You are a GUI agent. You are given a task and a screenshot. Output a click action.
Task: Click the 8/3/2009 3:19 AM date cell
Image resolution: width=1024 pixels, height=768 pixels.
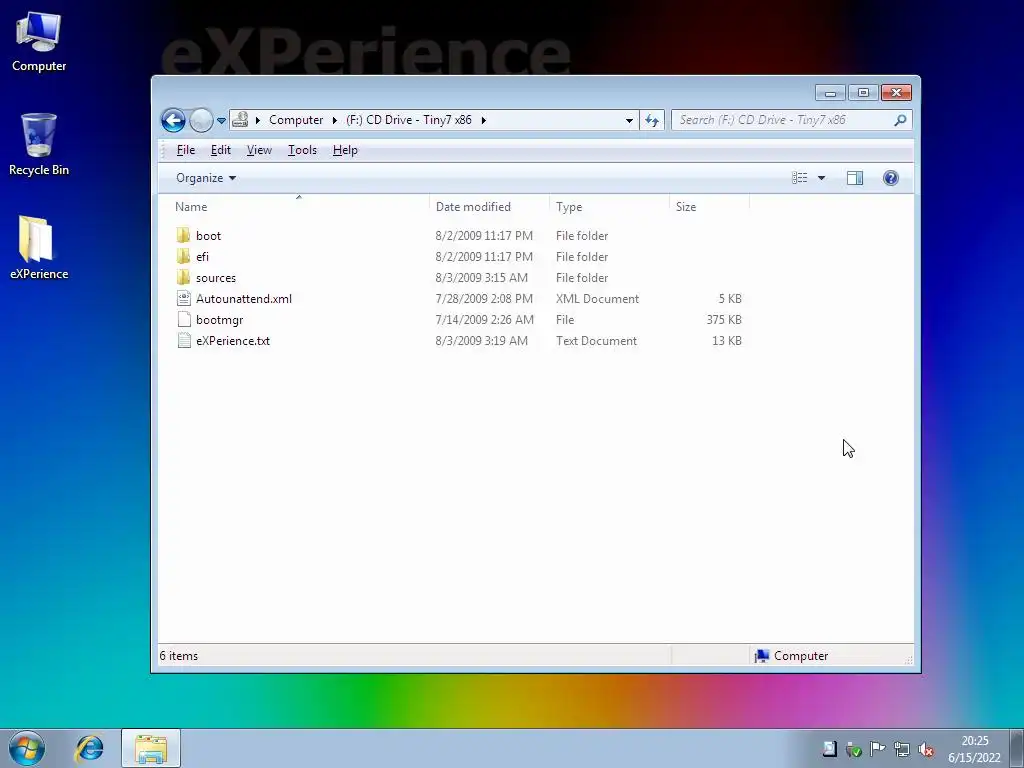pos(481,340)
